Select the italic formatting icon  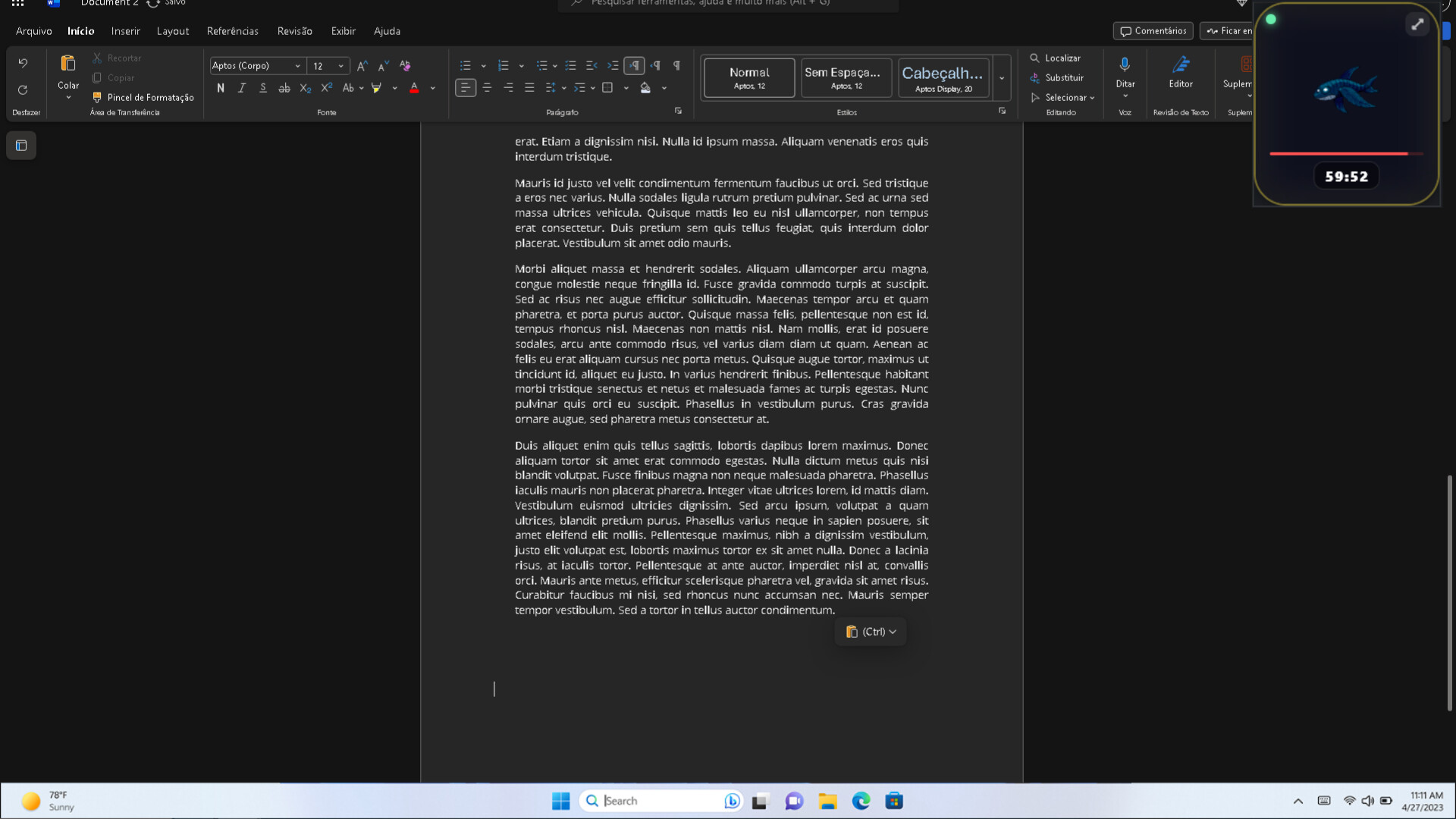click(x=241, y=88)
